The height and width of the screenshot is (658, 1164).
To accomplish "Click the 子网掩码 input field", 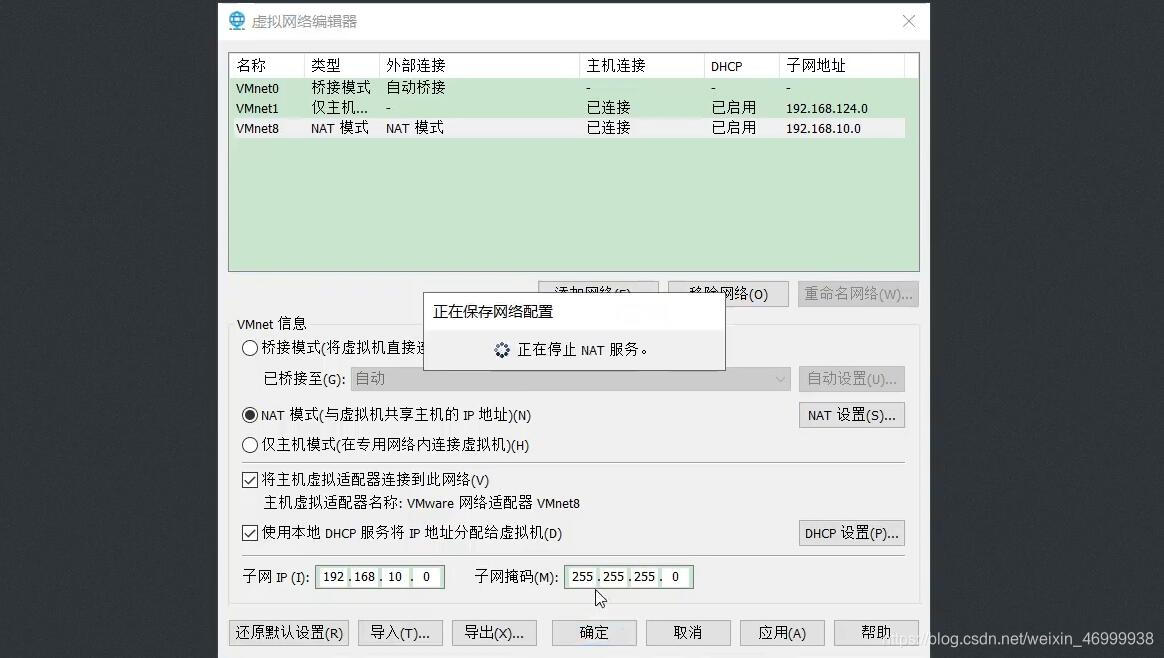I will [629, 577].
